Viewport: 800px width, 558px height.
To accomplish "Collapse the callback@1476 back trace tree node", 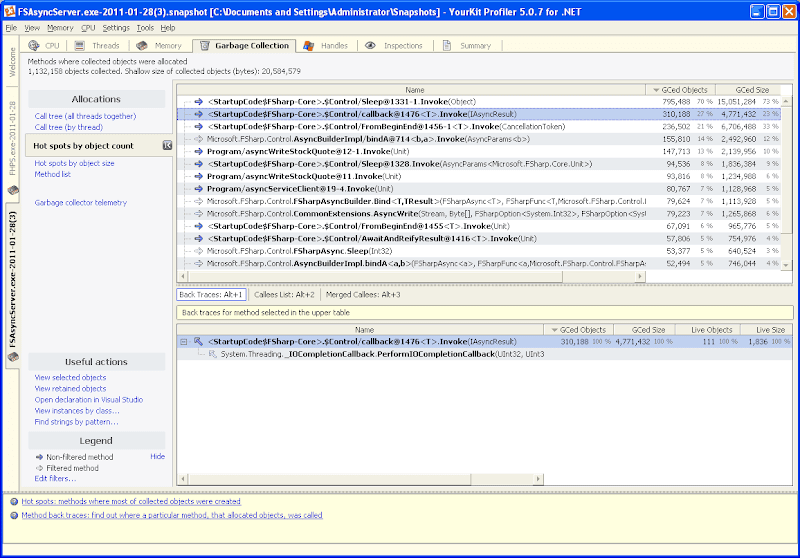I will tap(184, 342).
